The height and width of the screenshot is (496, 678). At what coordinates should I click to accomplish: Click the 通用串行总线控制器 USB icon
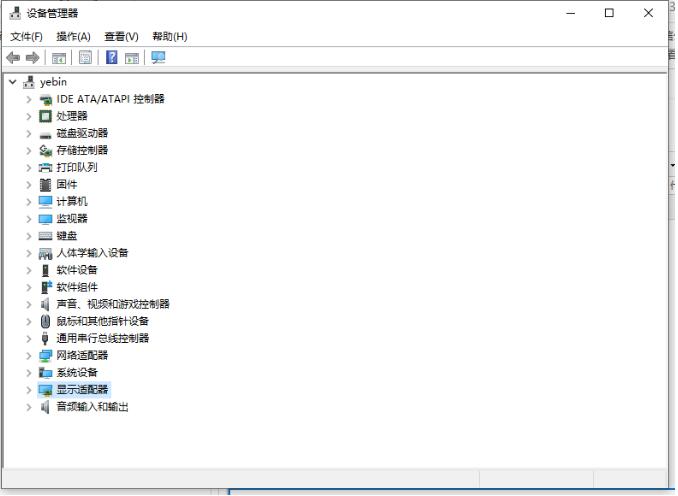45,339
